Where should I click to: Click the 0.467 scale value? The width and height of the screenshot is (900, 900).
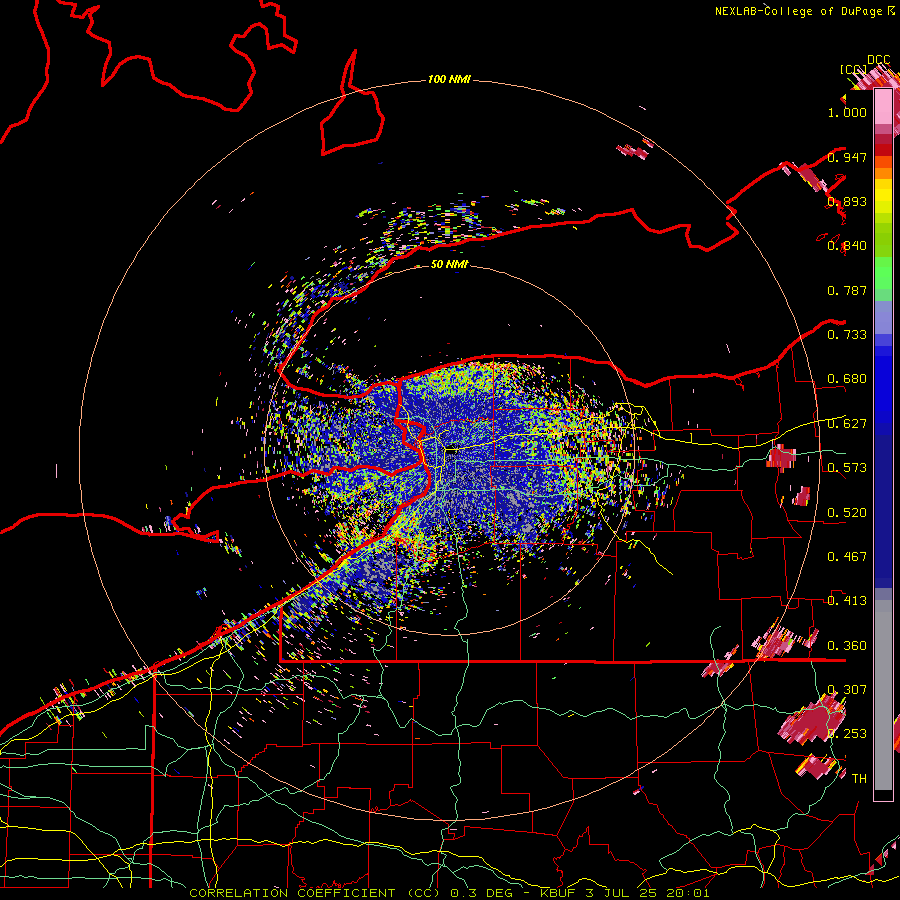tap(847, 557)
